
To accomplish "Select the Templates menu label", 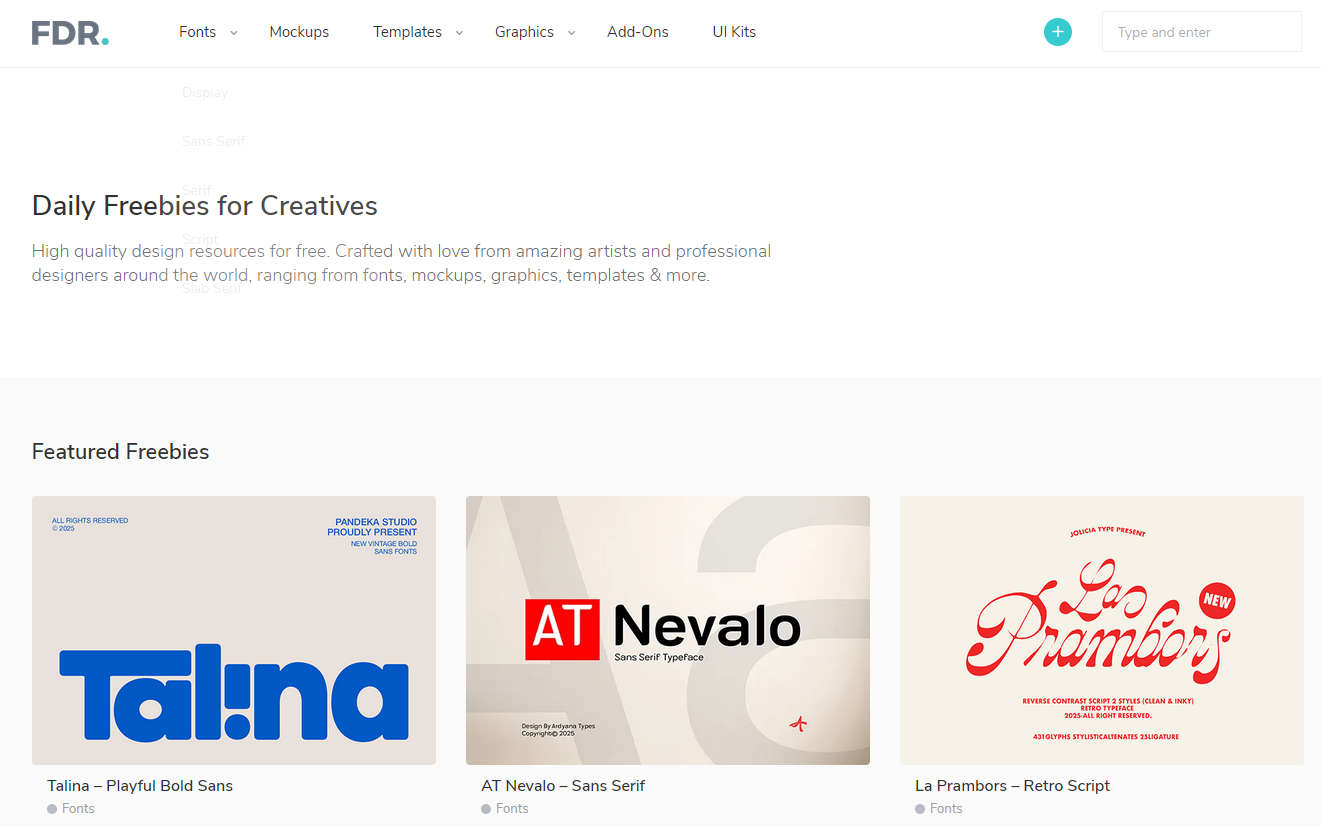I will point(407,32).
